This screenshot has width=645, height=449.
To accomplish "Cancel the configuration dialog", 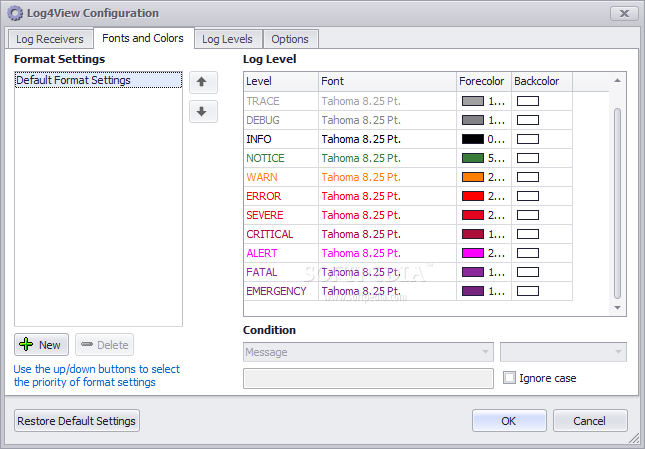I will (x=589, y=421).
